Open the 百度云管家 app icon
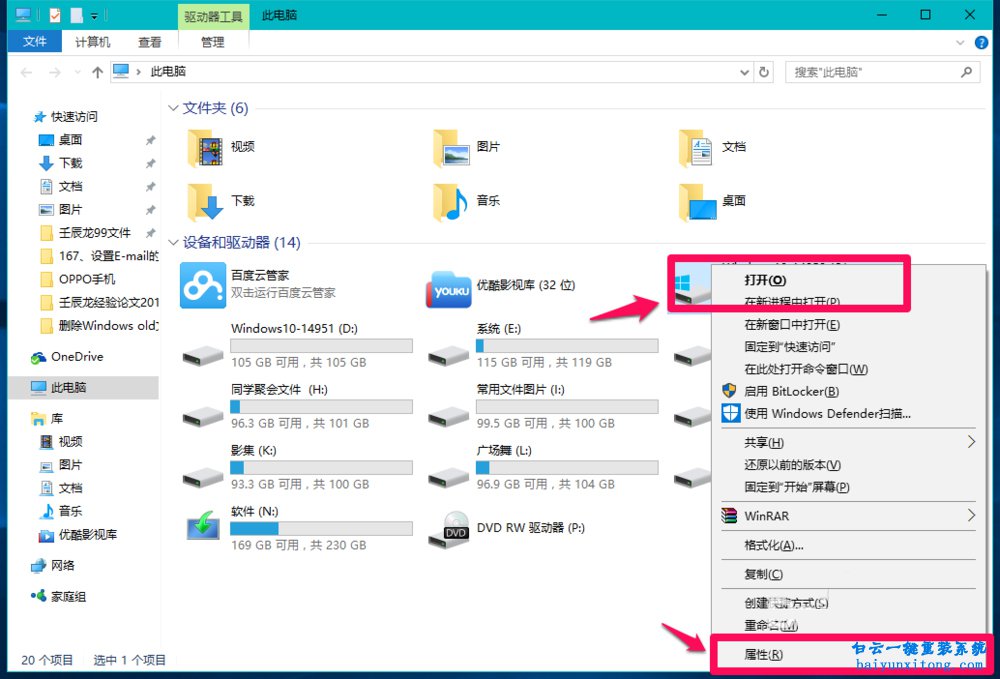Image resolution: width=1000 pixels, height=679 pixels. click(202, 285)
